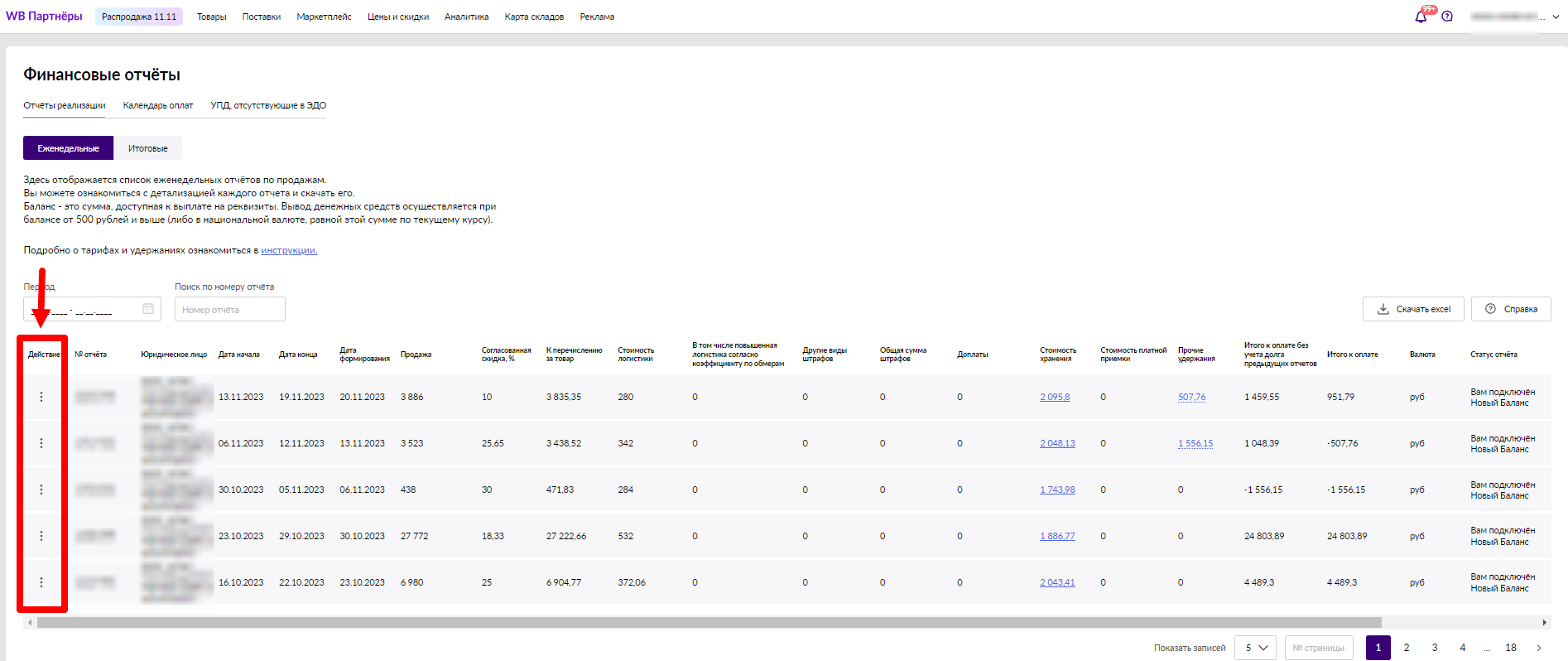Open storage cost link 1 886,77
This screenshot has height=661, width=1568.
click(1057, 536)
